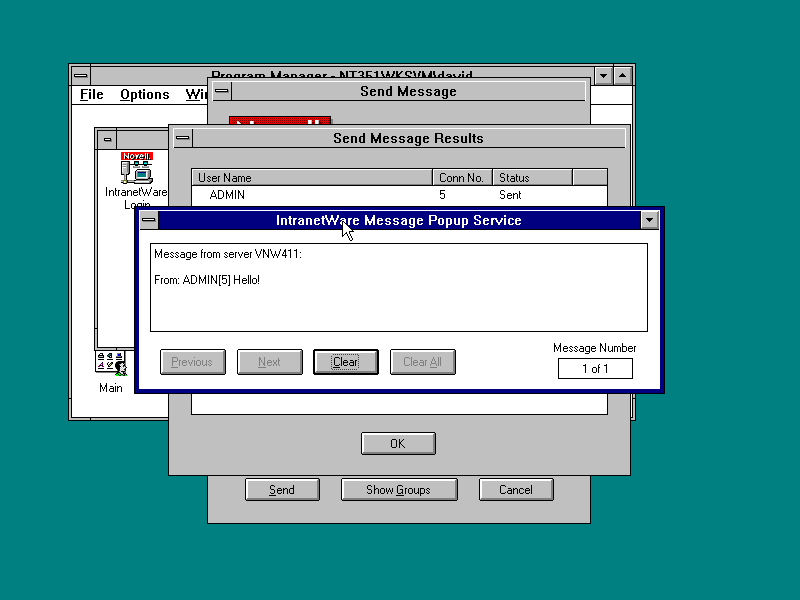Click the Message Number field showing 1 of 1
The image size is (800, 600).
(x=595, y=369)
